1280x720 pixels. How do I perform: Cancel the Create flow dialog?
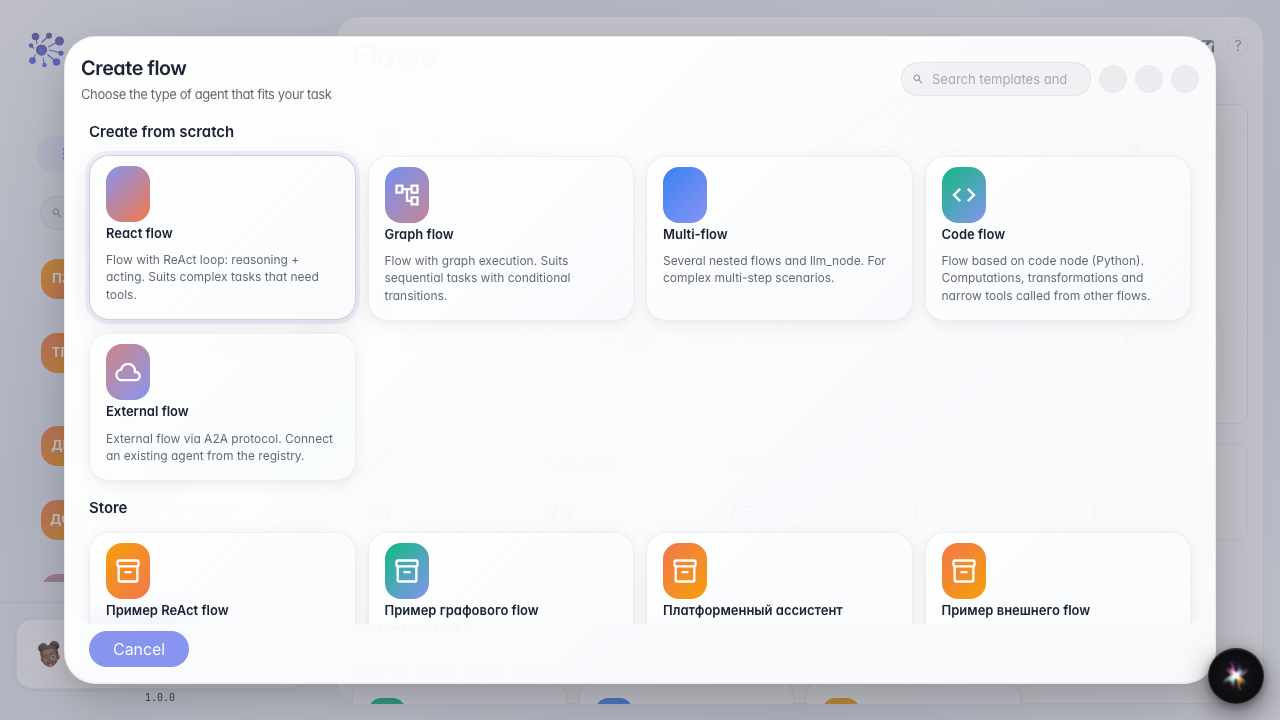click(x=139, y=649)
